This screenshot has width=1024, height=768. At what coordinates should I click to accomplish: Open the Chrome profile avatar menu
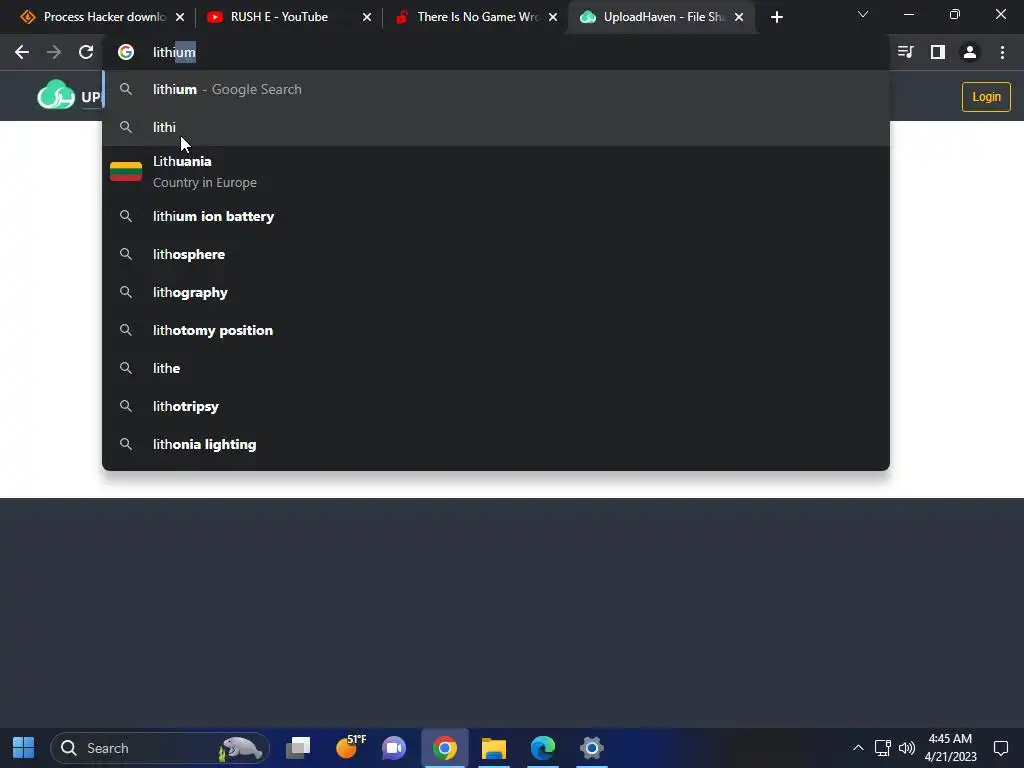[970, 52]
